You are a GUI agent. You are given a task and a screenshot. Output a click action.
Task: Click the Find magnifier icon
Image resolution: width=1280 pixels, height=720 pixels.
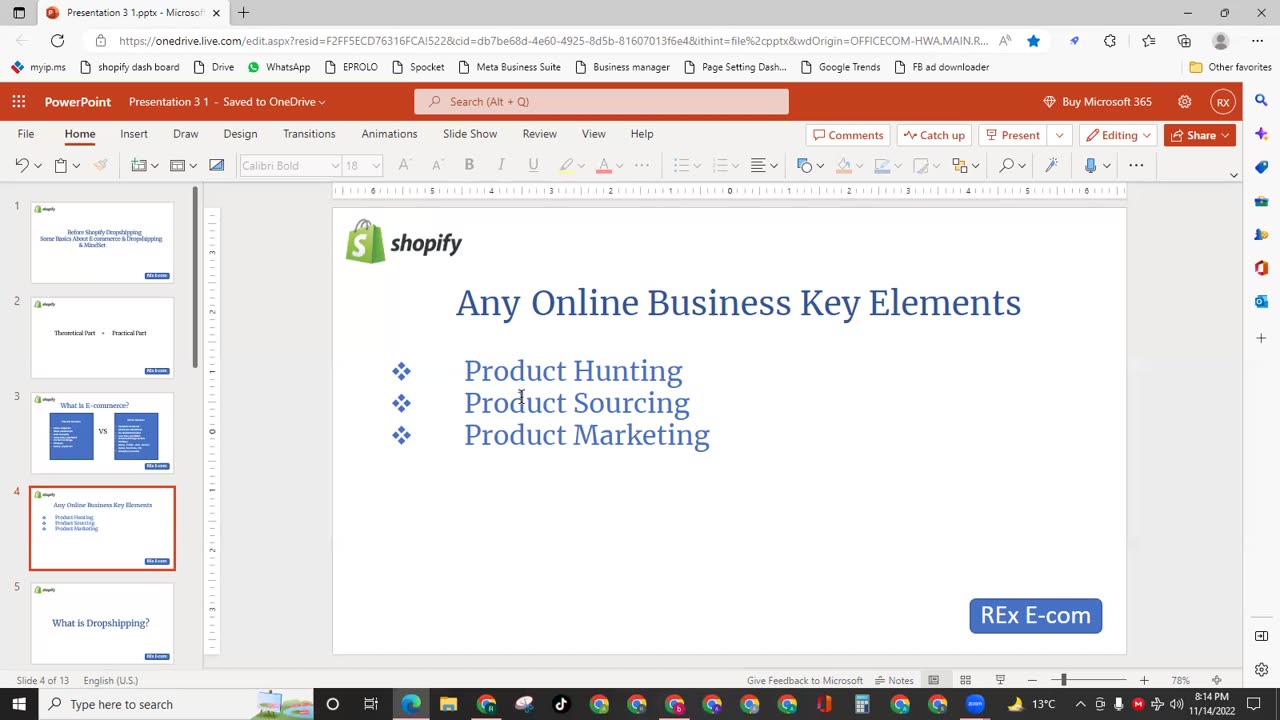tap(1007, 165)
